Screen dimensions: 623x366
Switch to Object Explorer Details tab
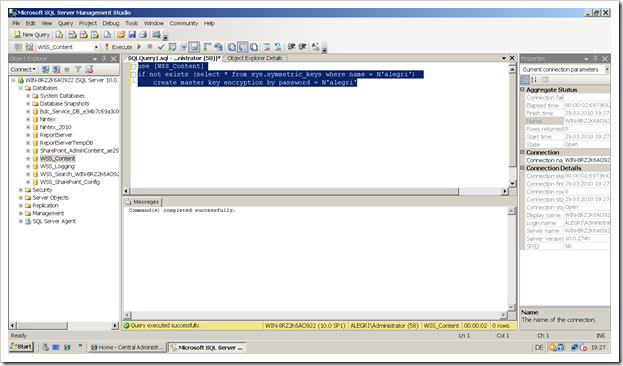click(x=255, y=58)
